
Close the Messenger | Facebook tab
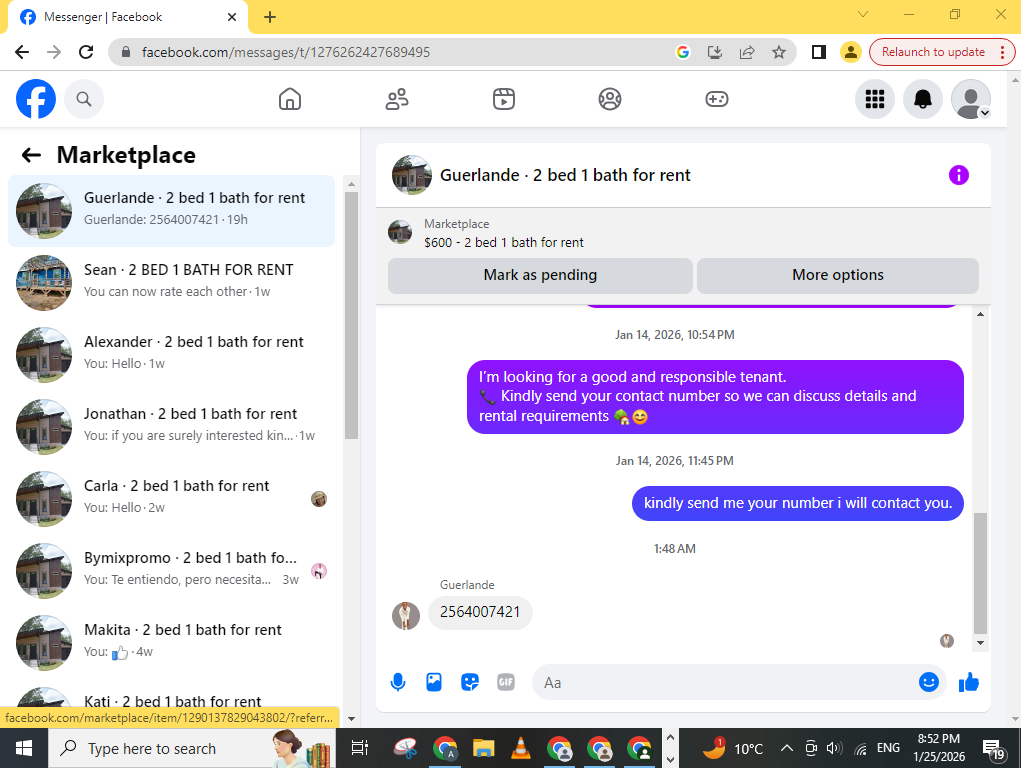(x=232, y=17)
